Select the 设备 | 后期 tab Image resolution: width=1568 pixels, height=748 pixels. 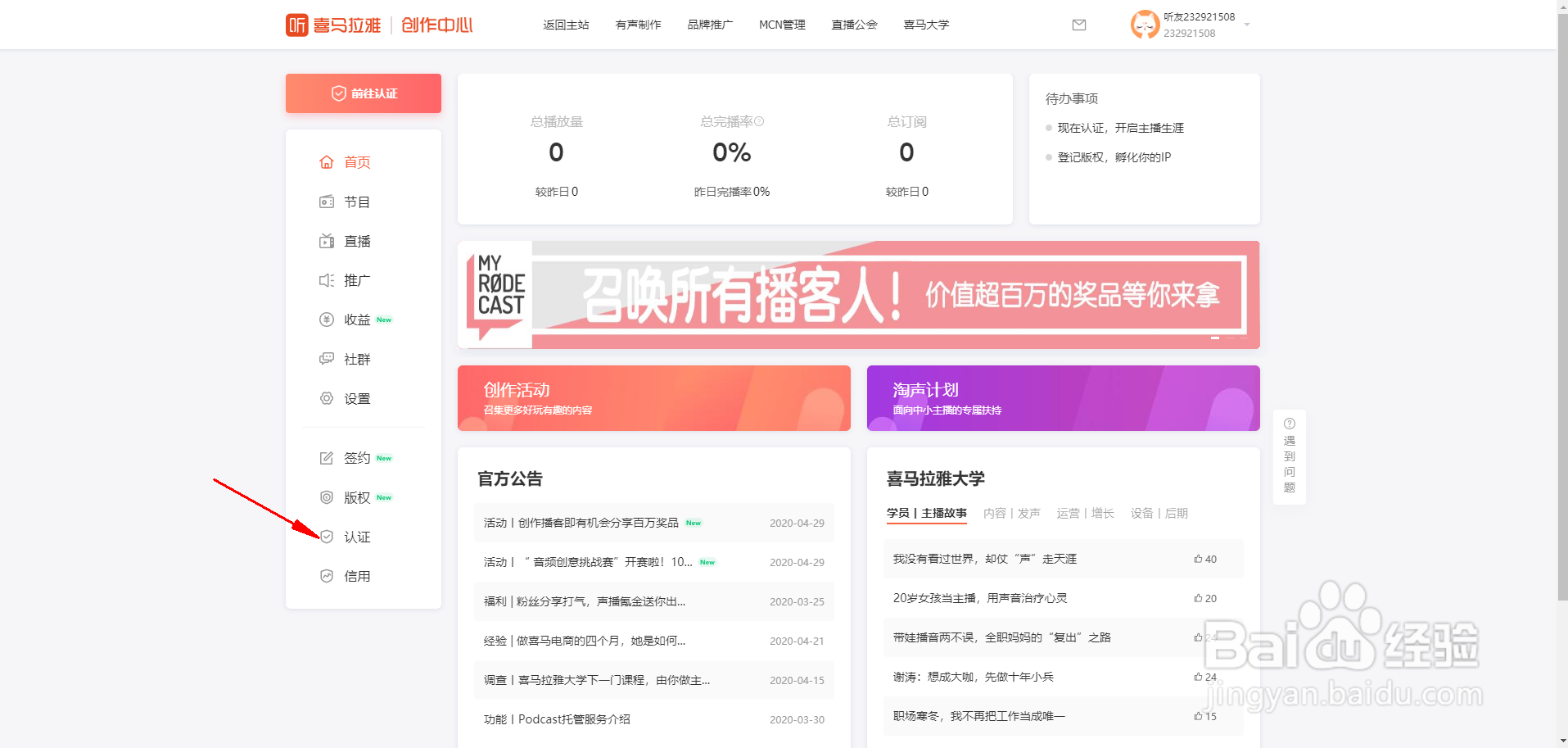(1159, 513)
